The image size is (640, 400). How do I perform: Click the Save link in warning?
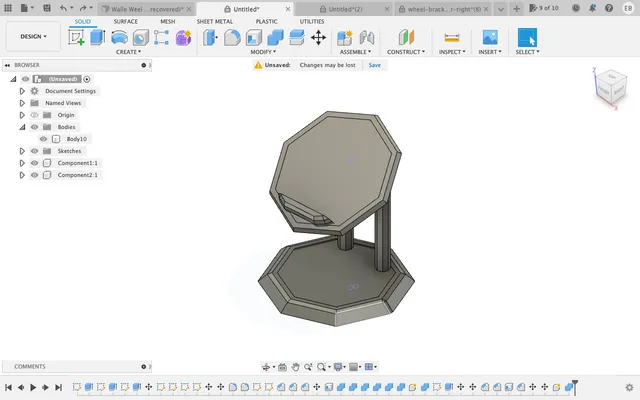click(x=374, y=65)
